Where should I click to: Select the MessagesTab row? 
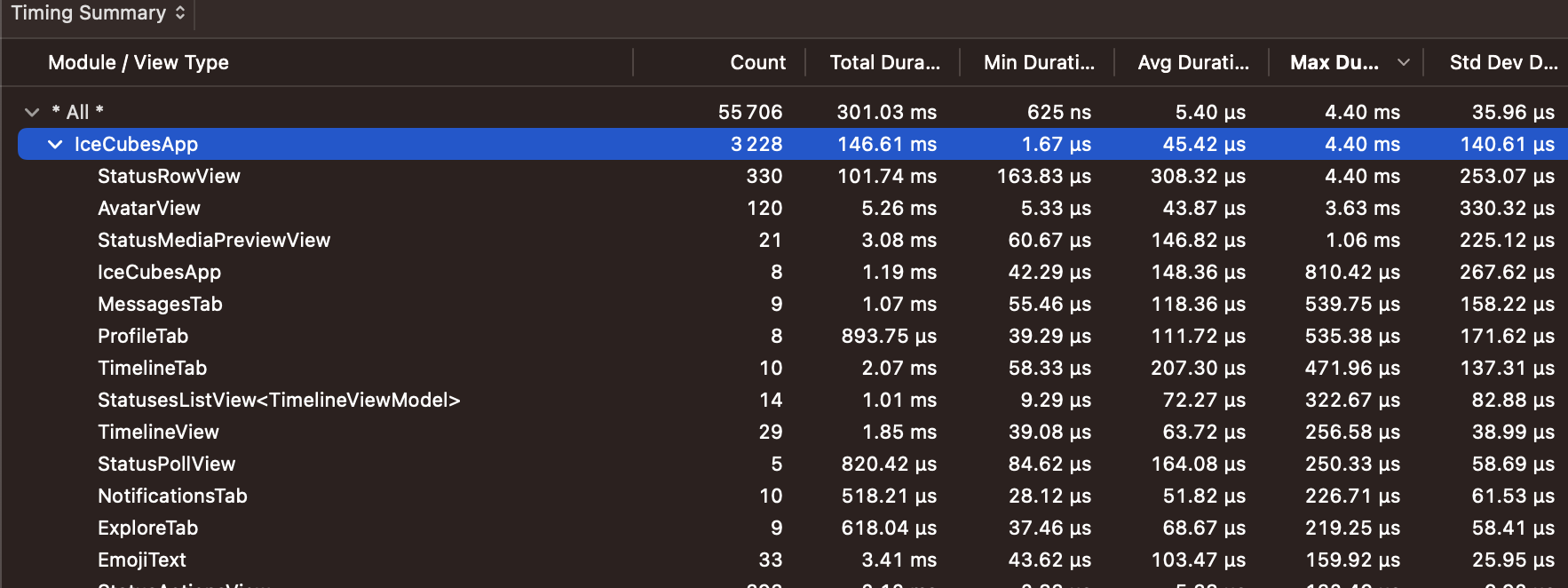792,304
